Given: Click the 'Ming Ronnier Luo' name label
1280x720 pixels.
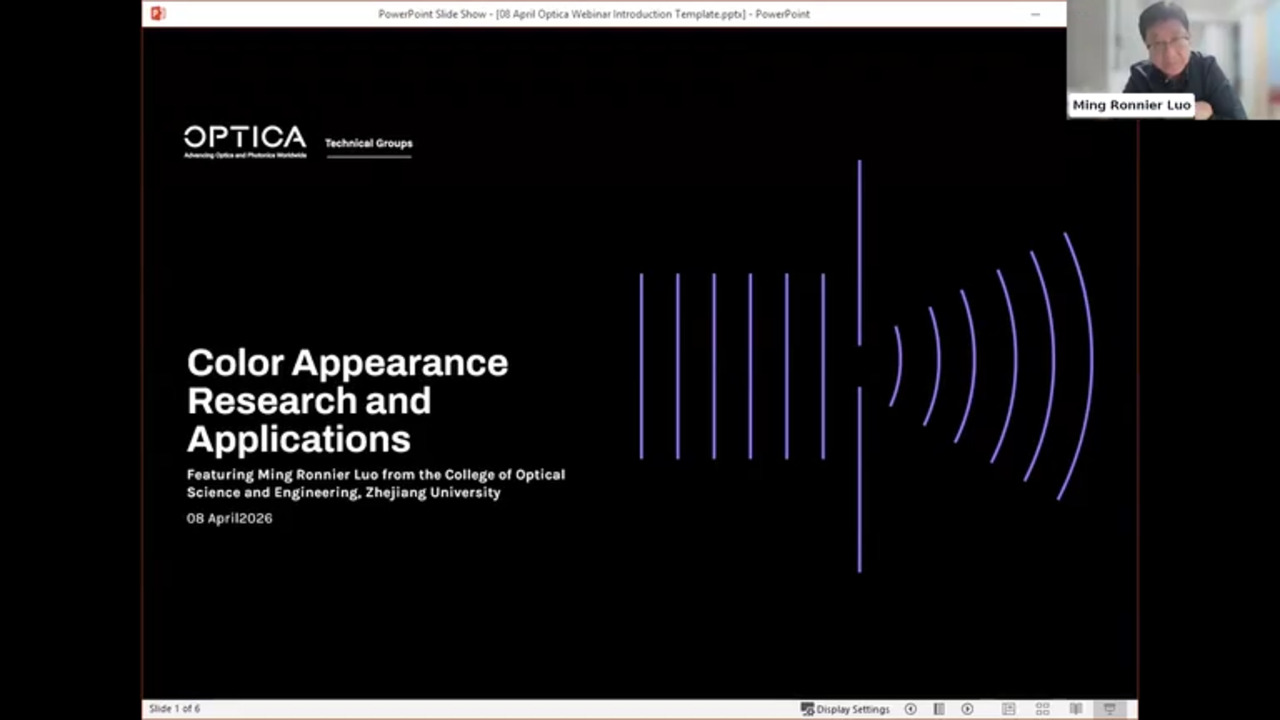Looking at the screenshot, I should click(x=1132, y=105).
